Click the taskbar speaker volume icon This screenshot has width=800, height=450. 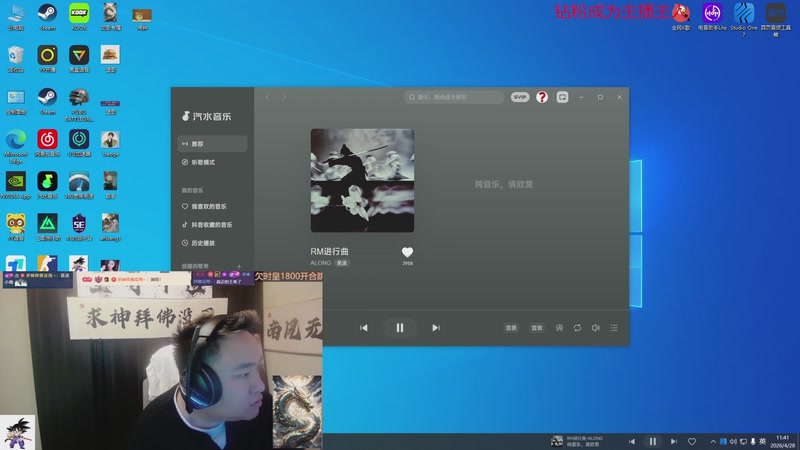(733, 441)
